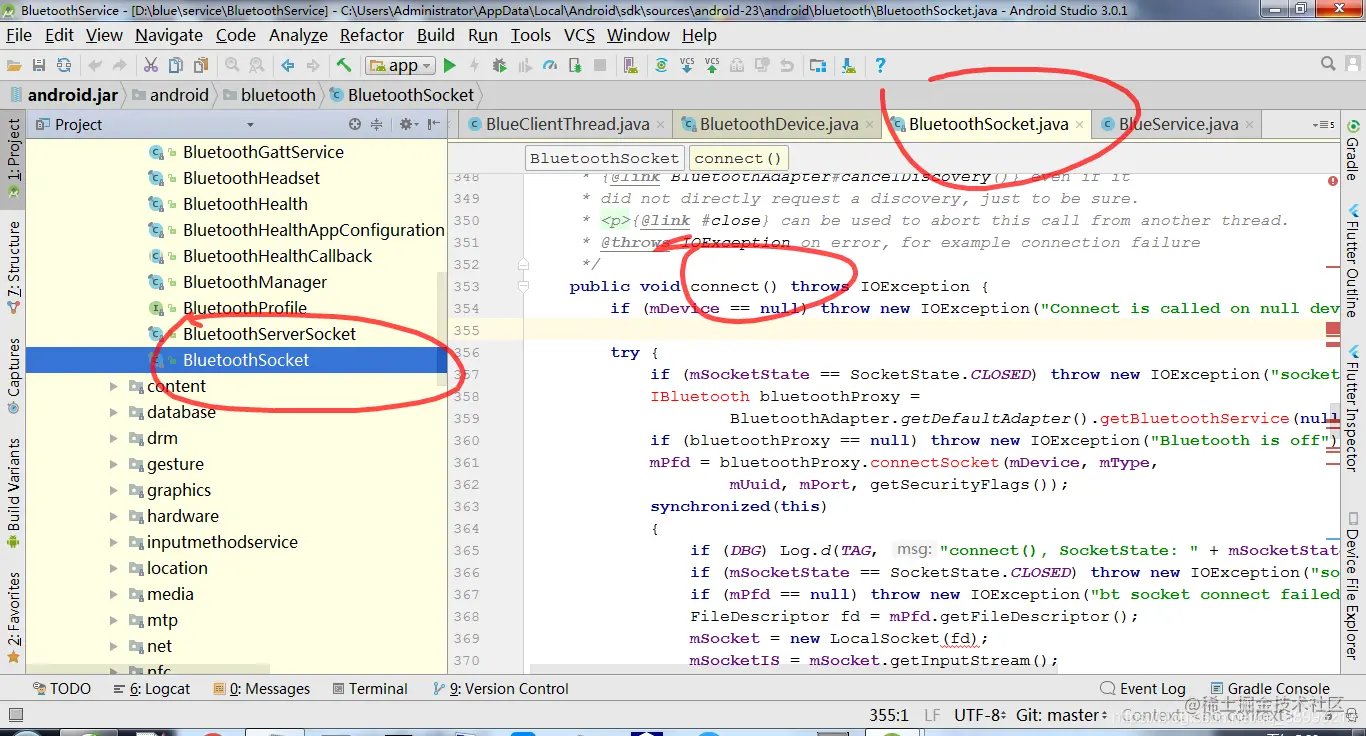Click the Attach Debugger to process icon
Viewport: 1366px width, 736px height.
pos(575,65)
